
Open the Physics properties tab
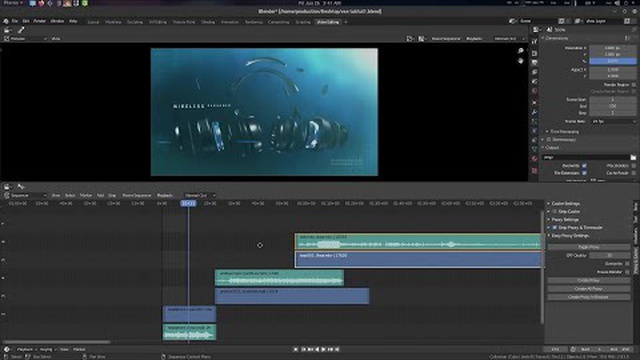tap(534, 131)
